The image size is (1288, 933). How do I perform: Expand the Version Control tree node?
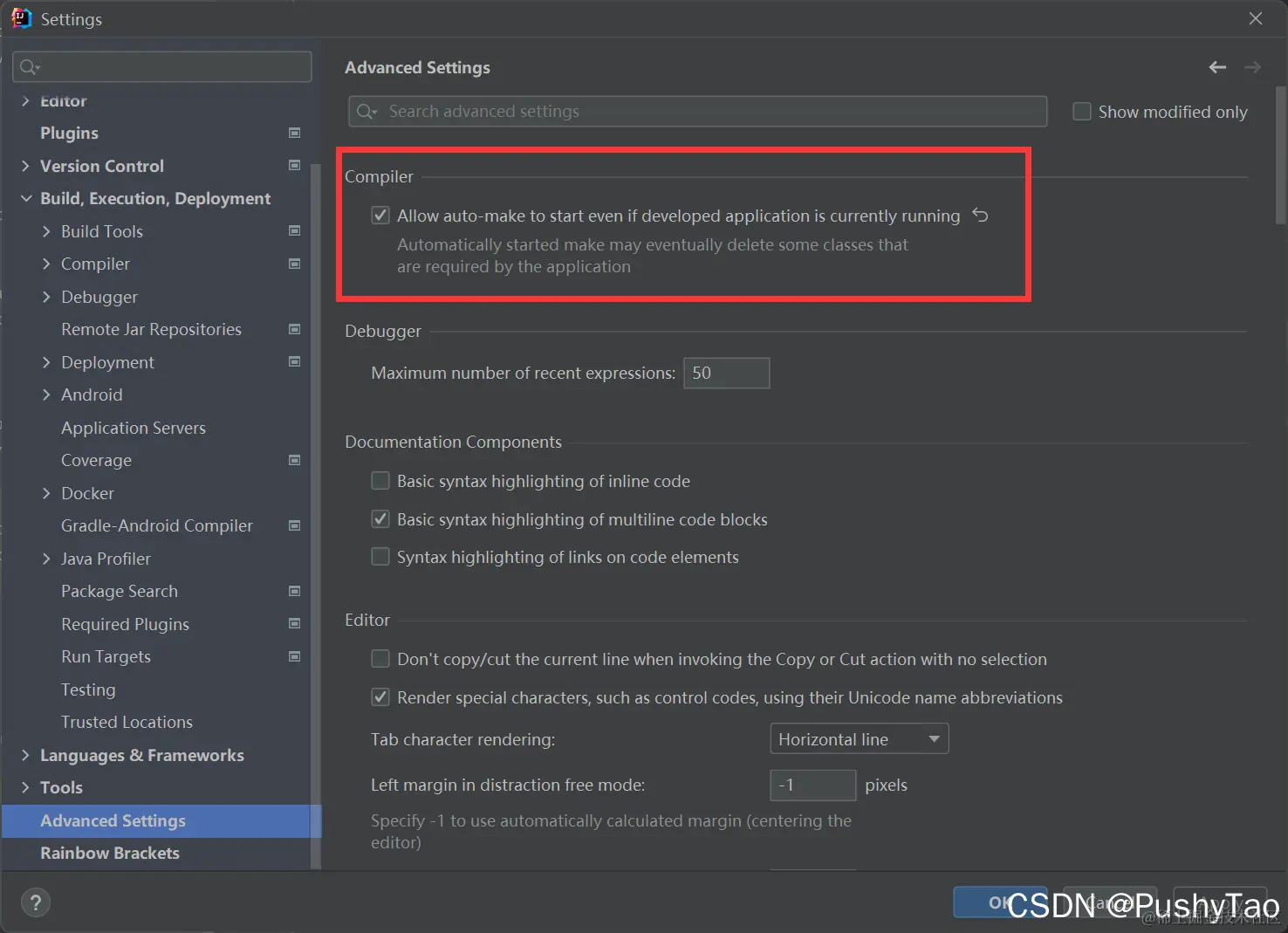(x=25, y=166)
